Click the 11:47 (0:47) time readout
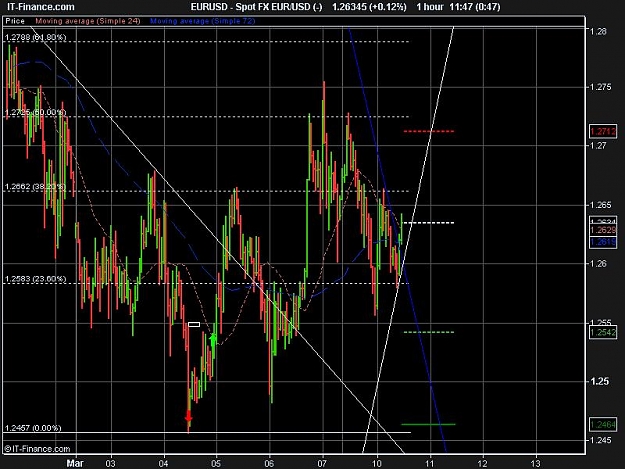Viewport: 625px width, 469px height. [x=474, y=7]
